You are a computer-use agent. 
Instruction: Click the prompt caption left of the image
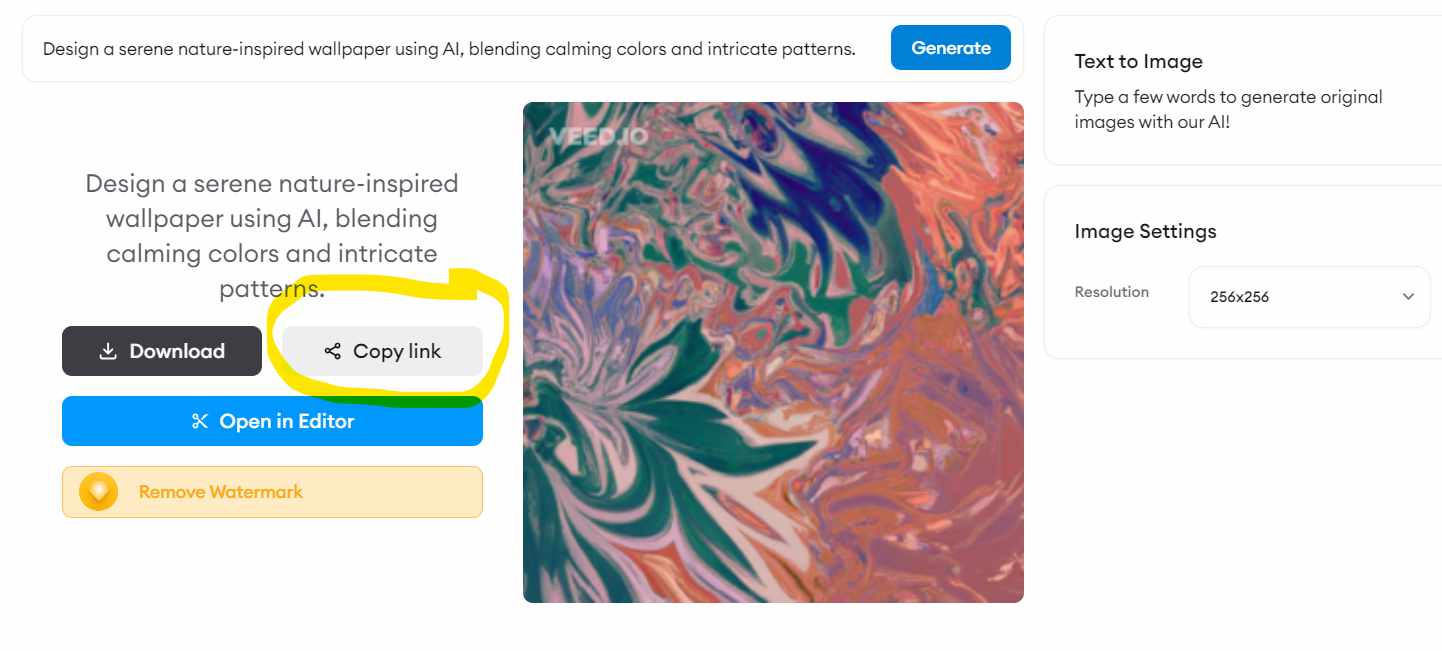click(x=272, y=236)
